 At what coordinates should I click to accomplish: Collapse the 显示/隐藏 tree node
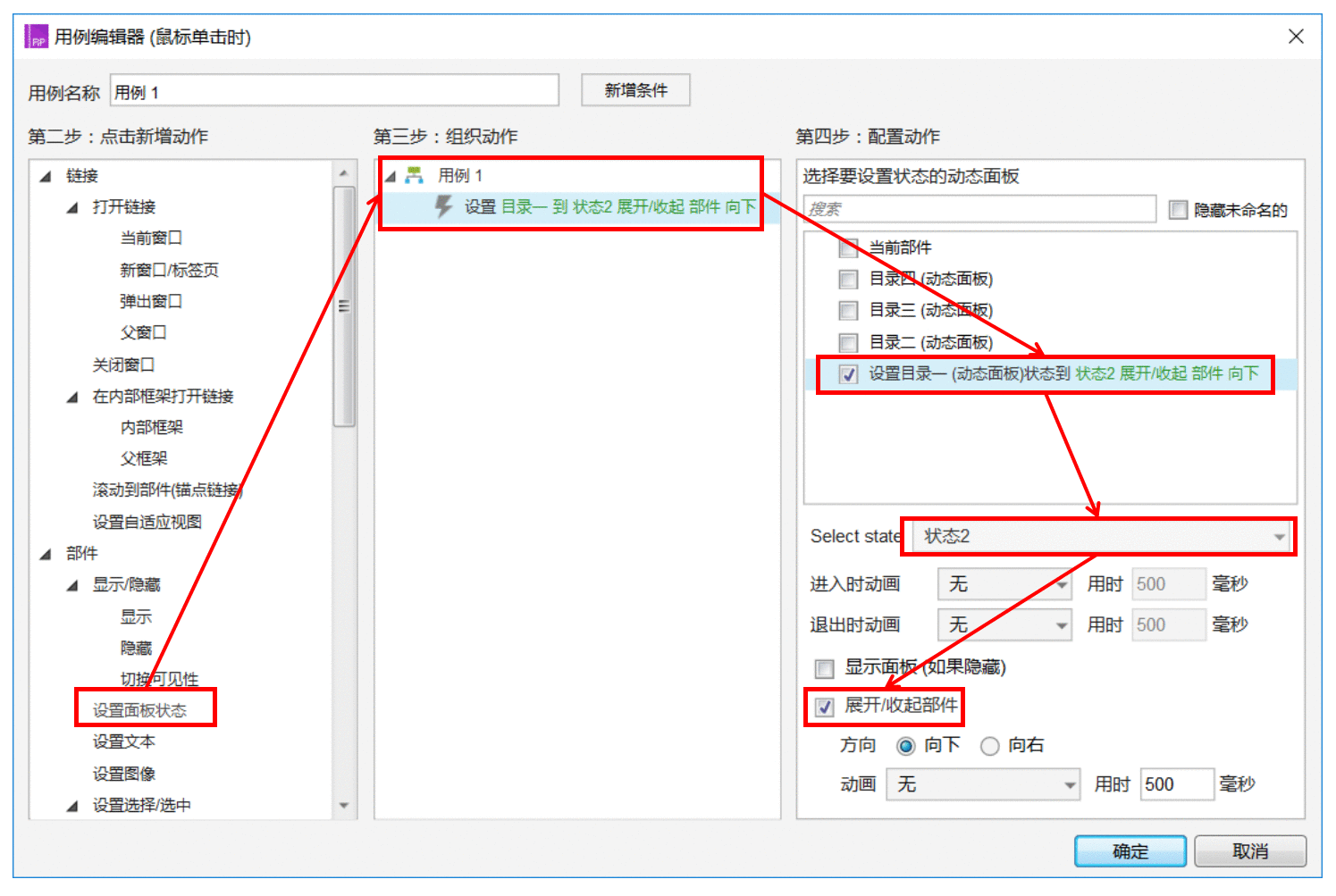point(72,585)
